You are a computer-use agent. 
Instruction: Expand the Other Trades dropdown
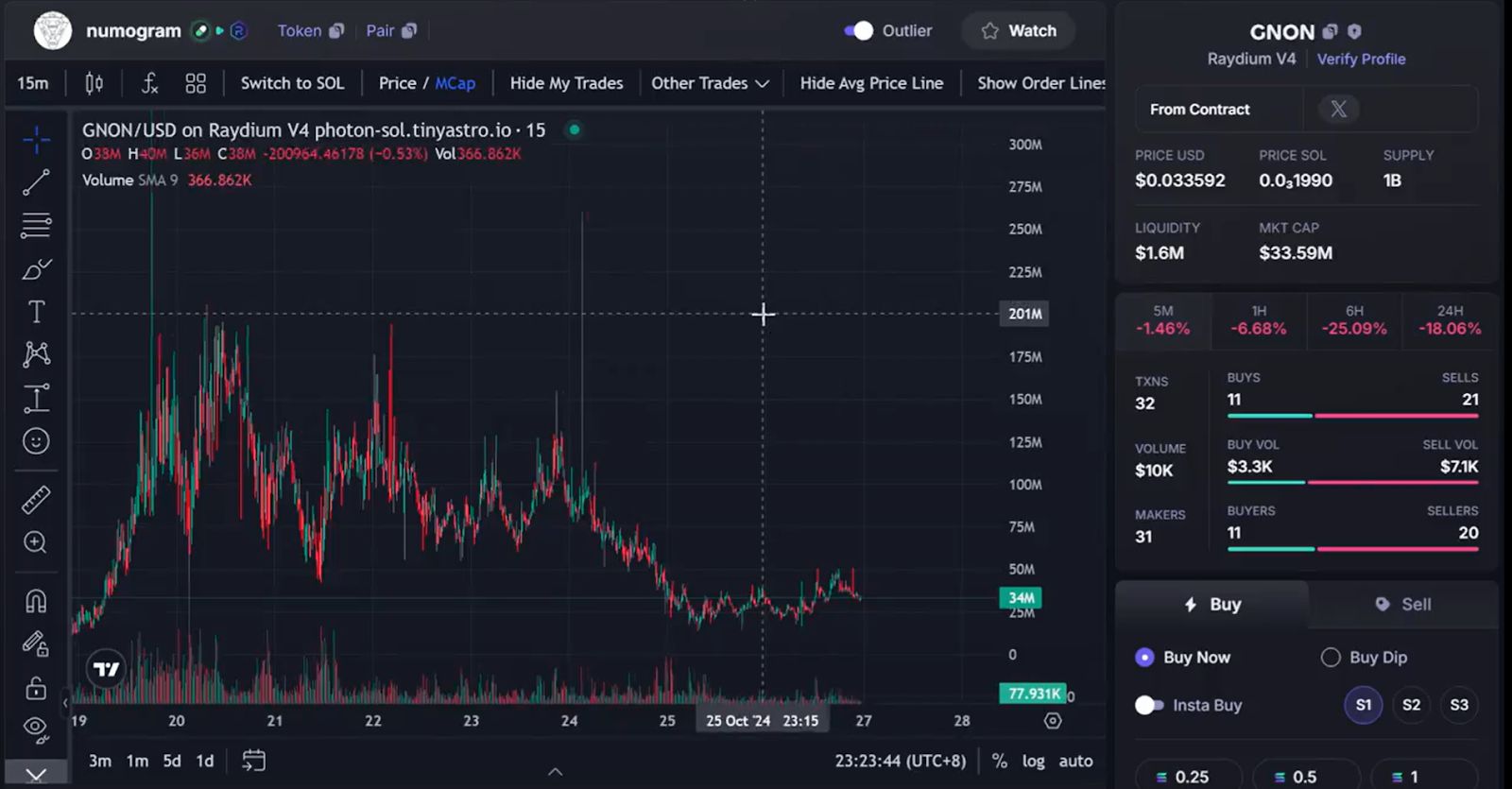pos(710,83)
